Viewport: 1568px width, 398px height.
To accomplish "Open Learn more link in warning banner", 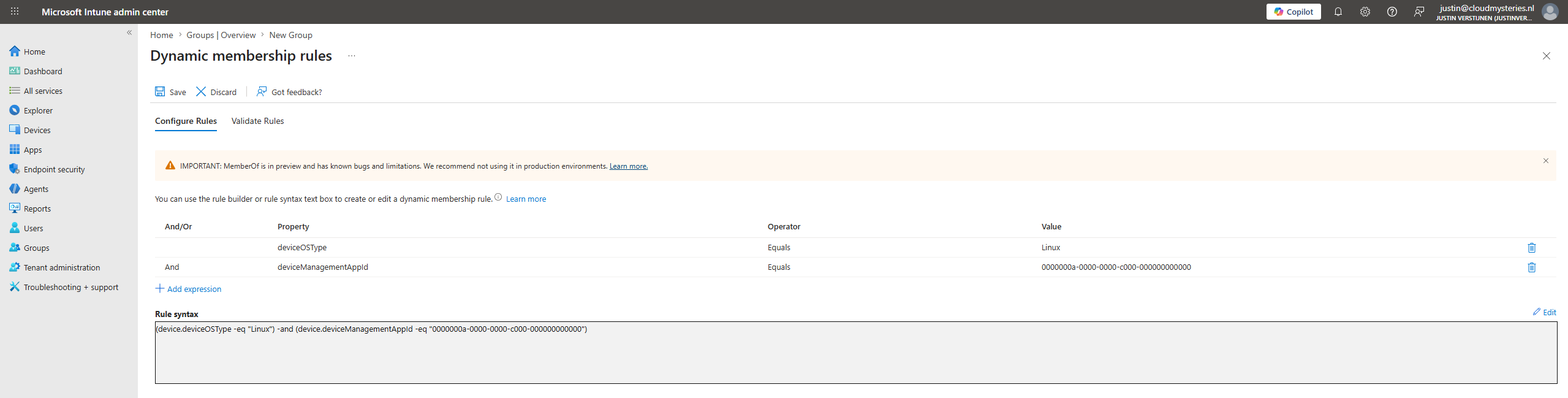I will (x=629, y=166).
